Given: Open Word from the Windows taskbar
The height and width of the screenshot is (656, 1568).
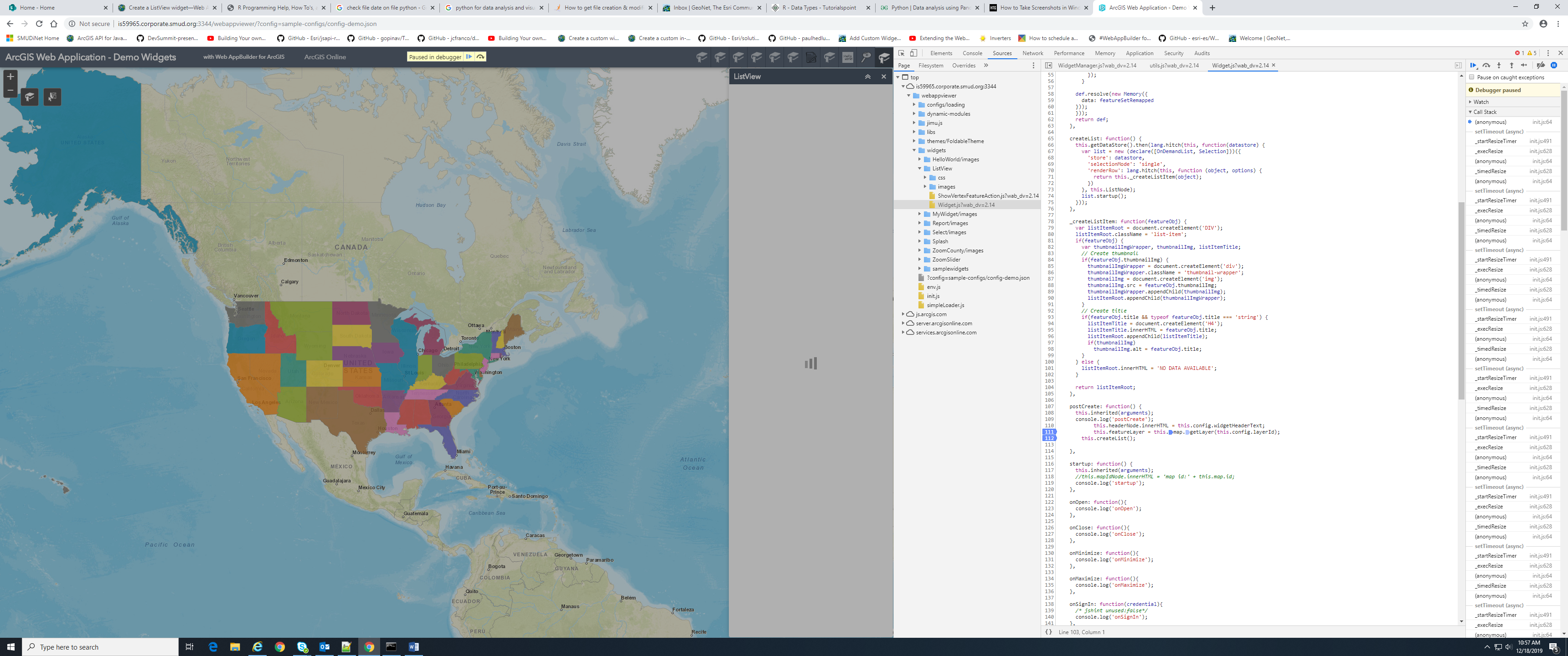Looking at the screenshot, I should [413, 646].
